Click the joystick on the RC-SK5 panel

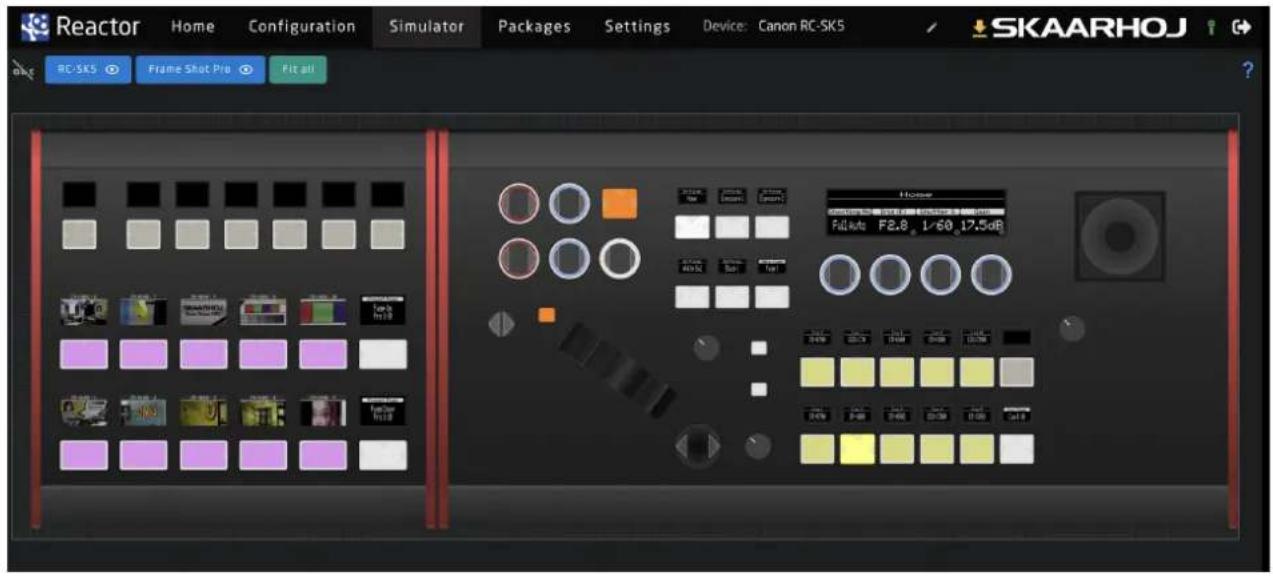(x=1120, y=236)
